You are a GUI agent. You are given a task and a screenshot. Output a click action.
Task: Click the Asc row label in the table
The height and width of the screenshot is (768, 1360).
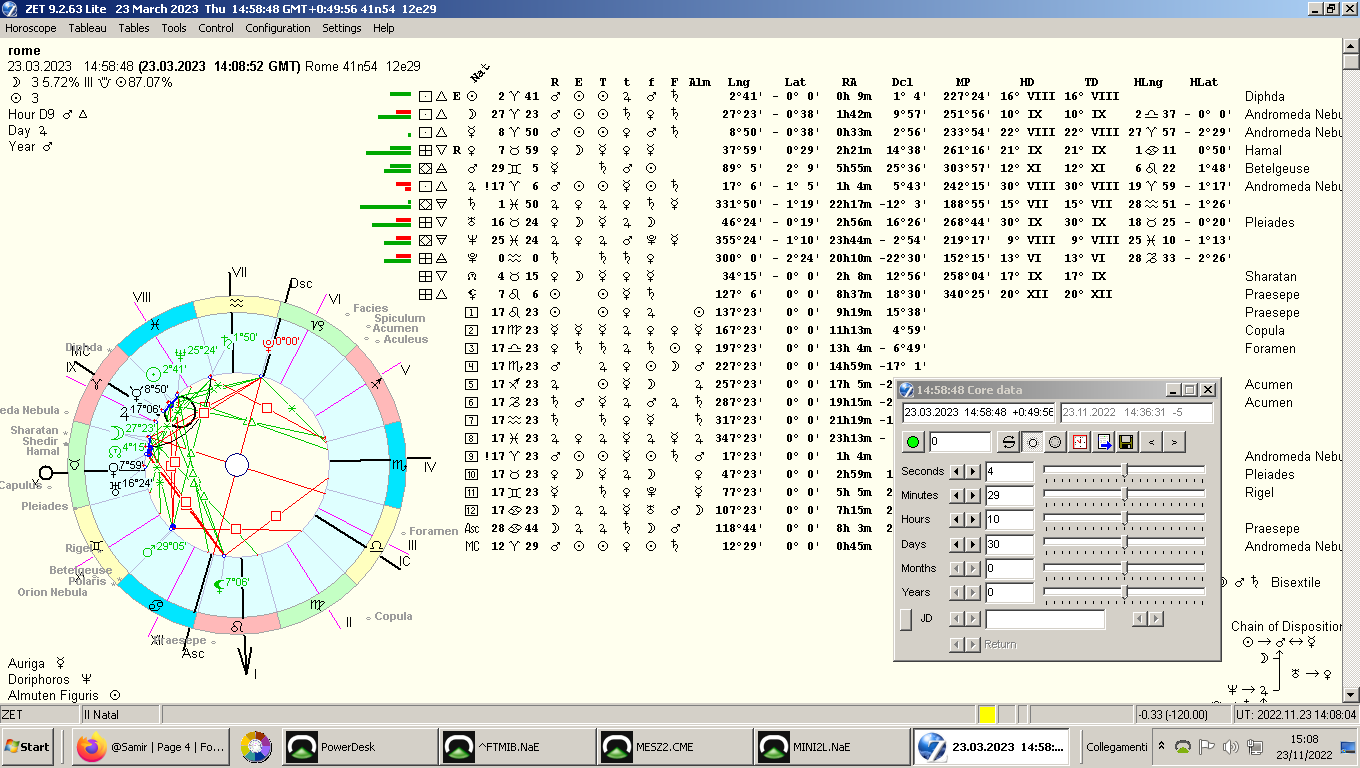[472, 528]
